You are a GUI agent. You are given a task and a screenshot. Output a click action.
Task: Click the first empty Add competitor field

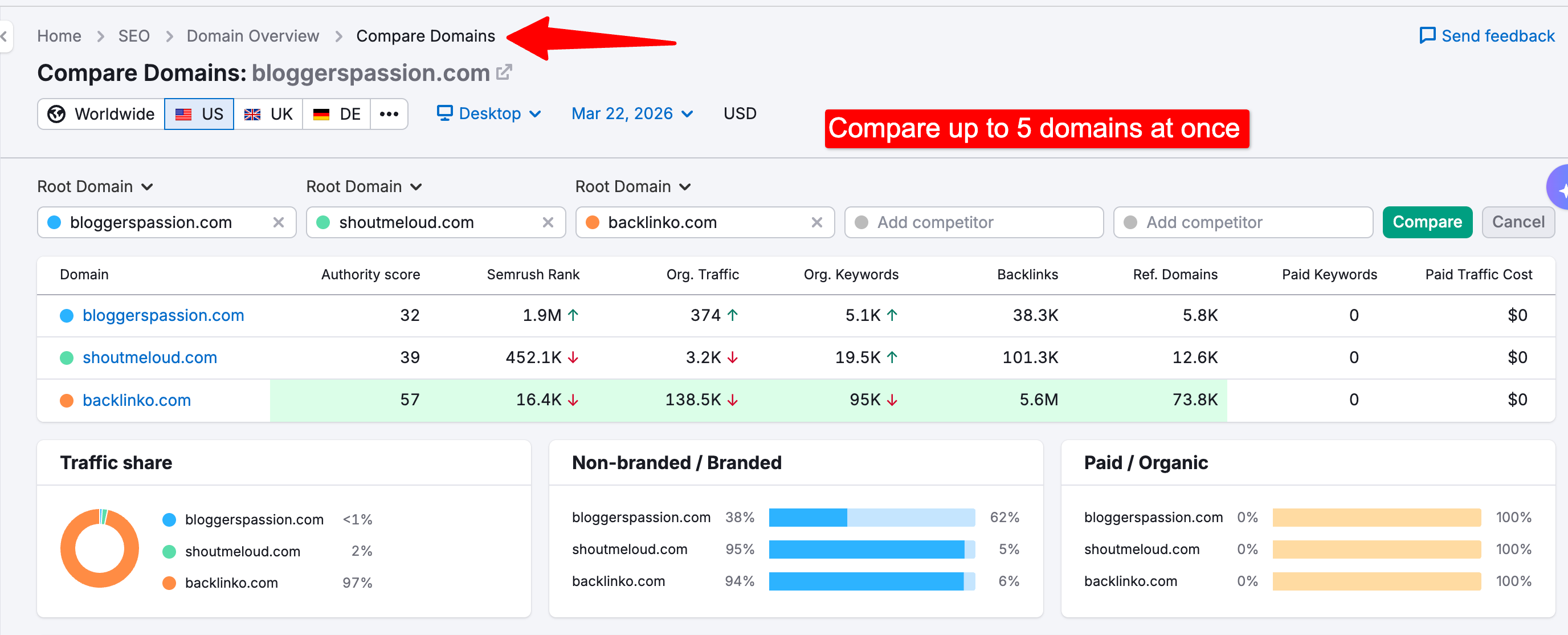pyautogui.click(x=973, y=222)
